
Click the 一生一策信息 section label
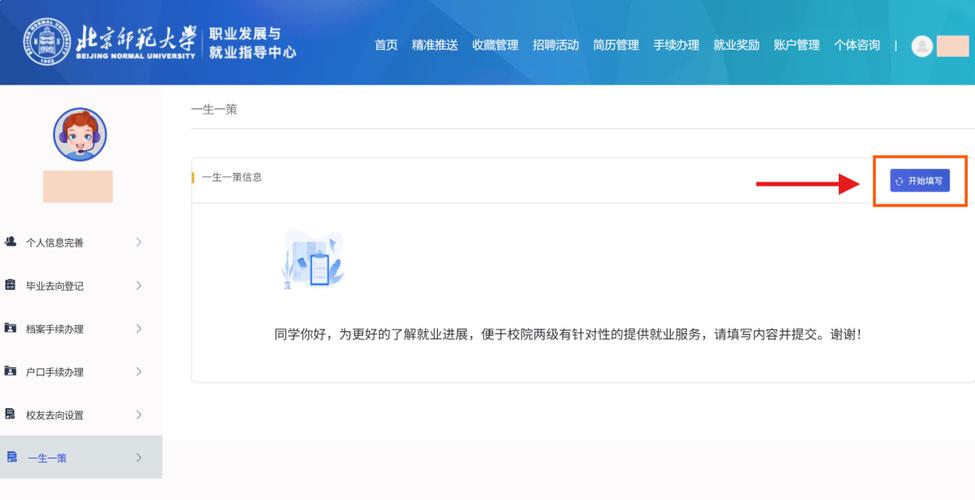(x=232, y=177)
